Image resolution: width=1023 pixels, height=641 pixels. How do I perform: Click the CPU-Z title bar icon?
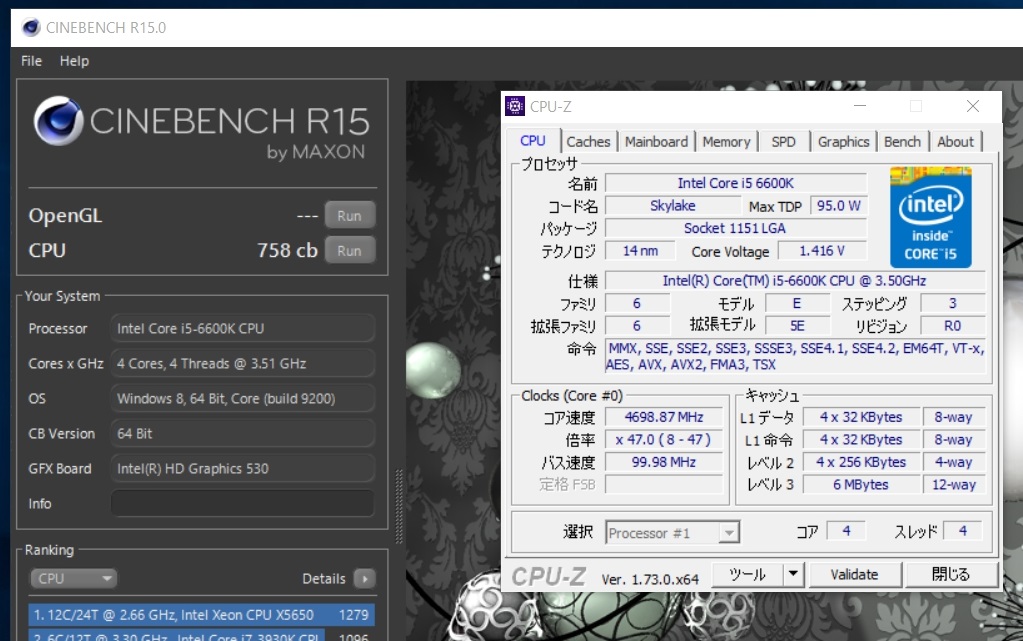click(515, 106)
